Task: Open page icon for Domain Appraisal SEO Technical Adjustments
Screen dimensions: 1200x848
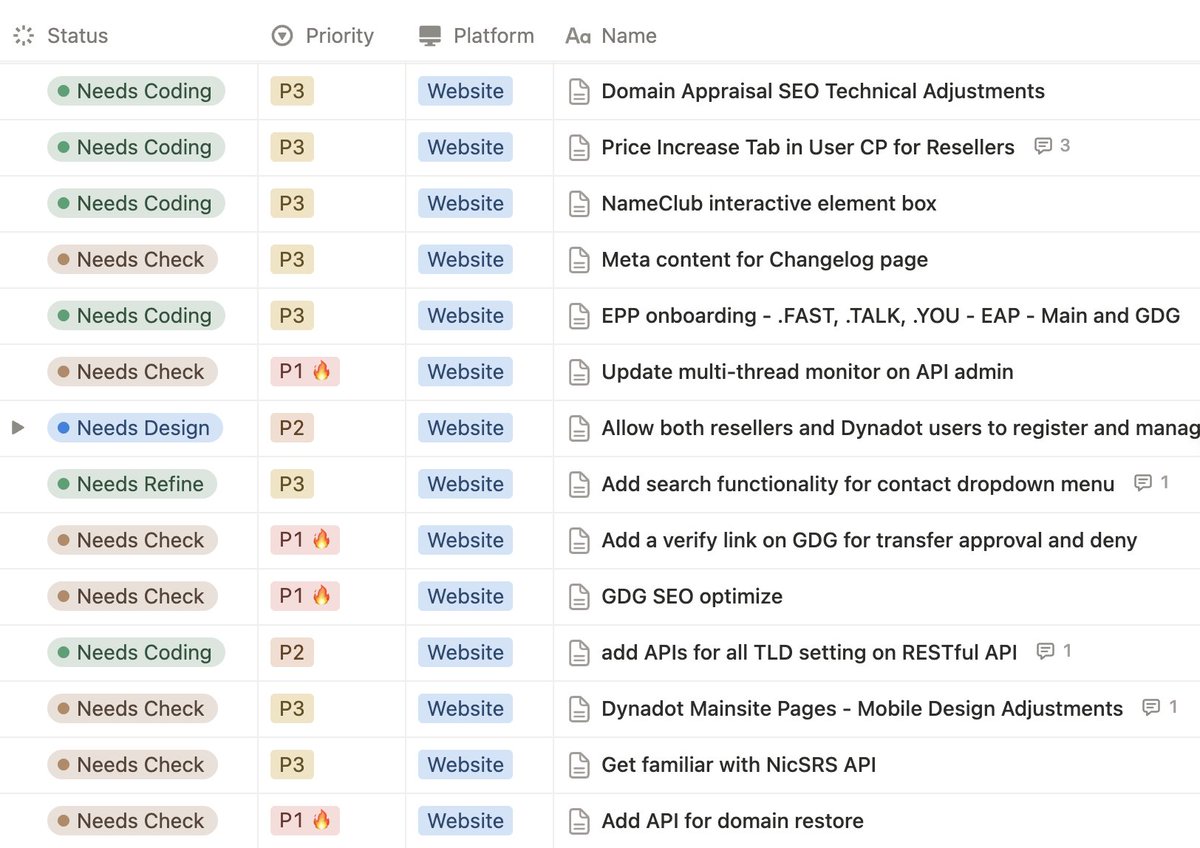Action: [x=579, y=92]
